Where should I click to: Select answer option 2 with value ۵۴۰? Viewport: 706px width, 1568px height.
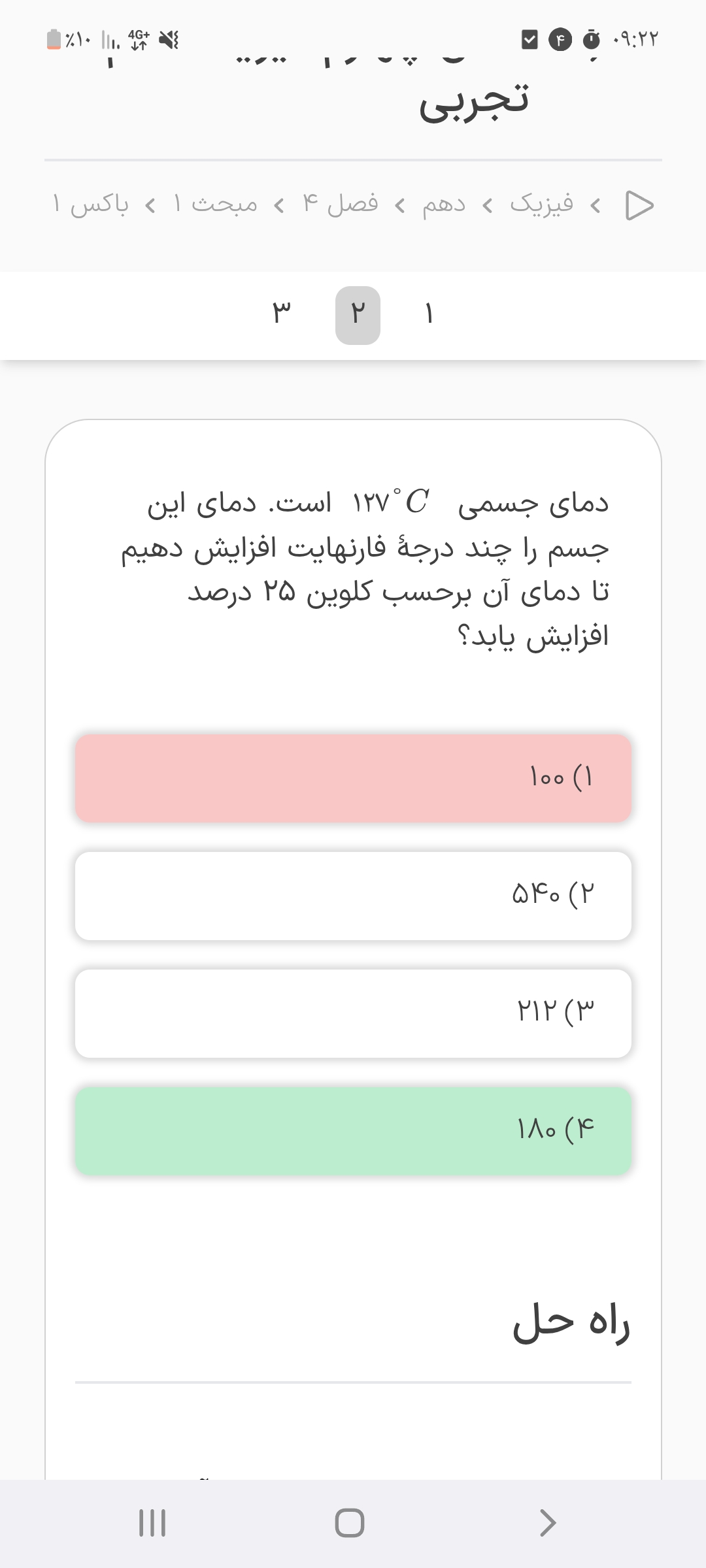click(x=353, y=896)
